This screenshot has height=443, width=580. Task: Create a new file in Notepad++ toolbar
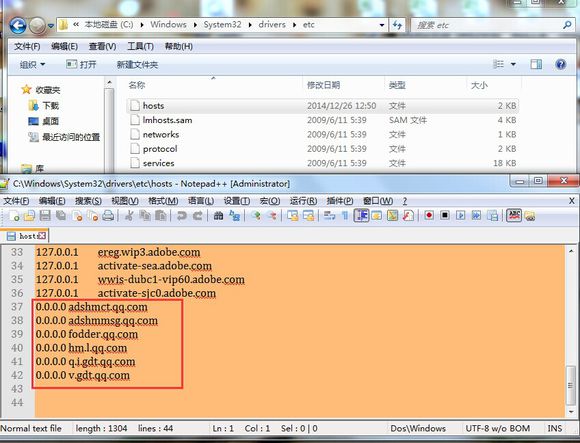click(x=14, y=215)
